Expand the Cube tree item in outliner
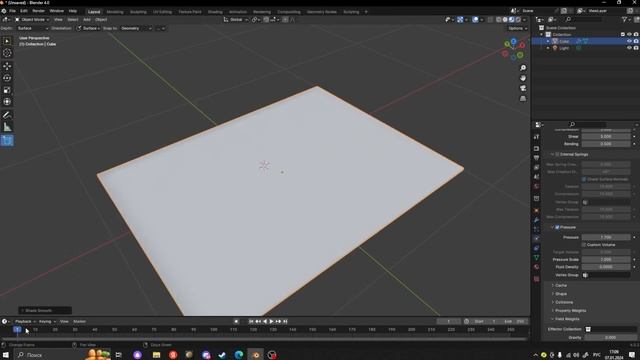Screen dimensions: 640x360 pos(548,41)
